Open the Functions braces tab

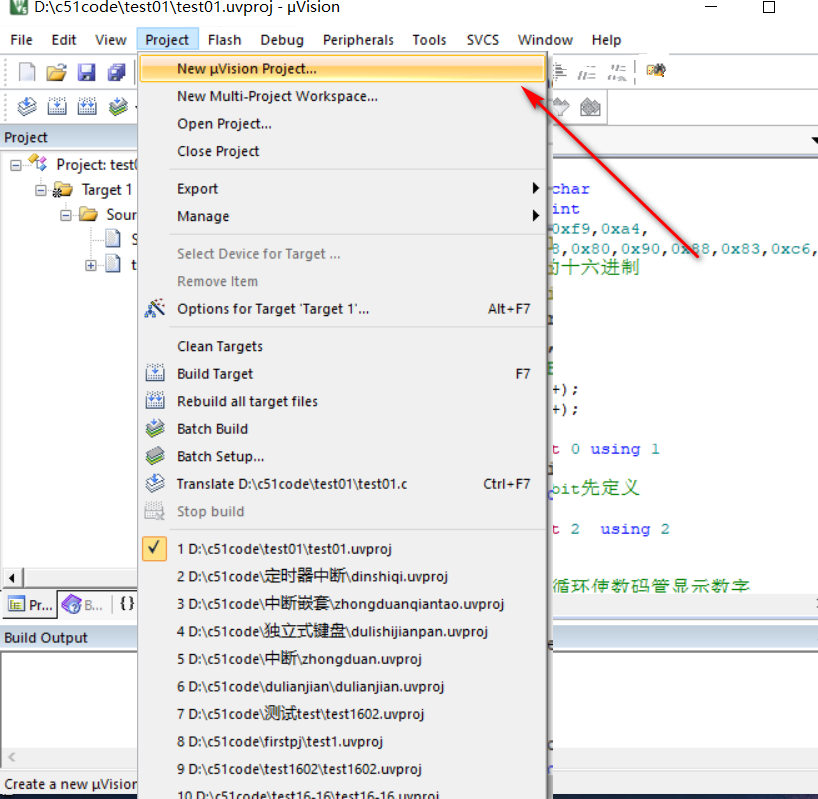pos(127,604)
